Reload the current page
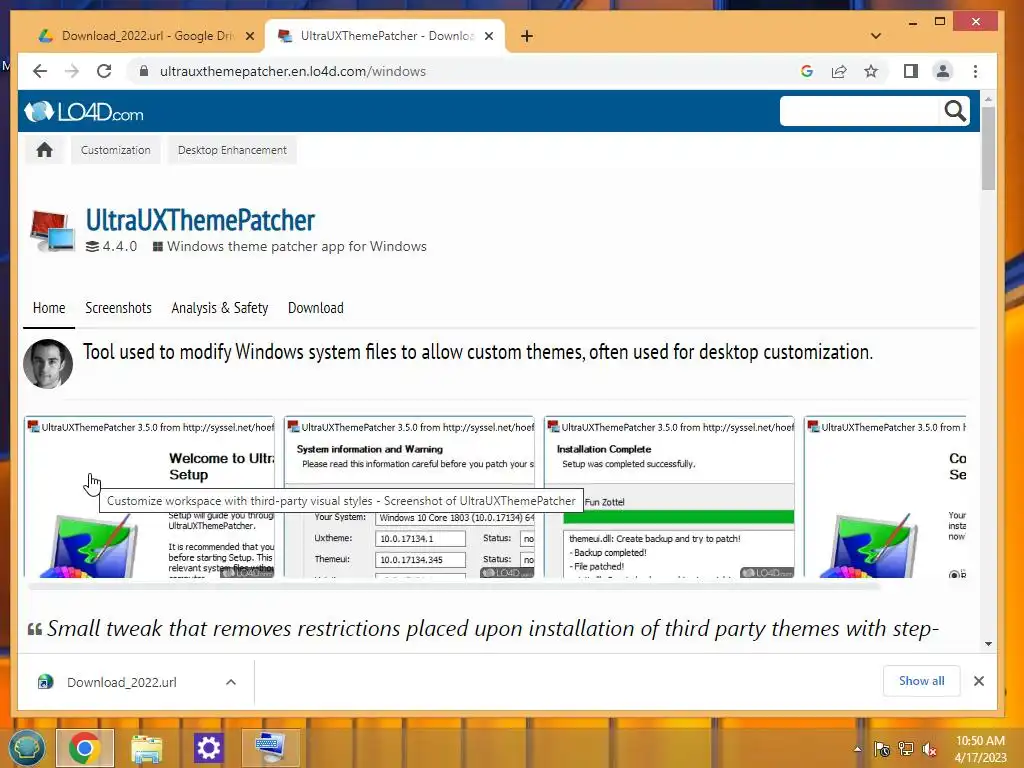 click(104, 71)
